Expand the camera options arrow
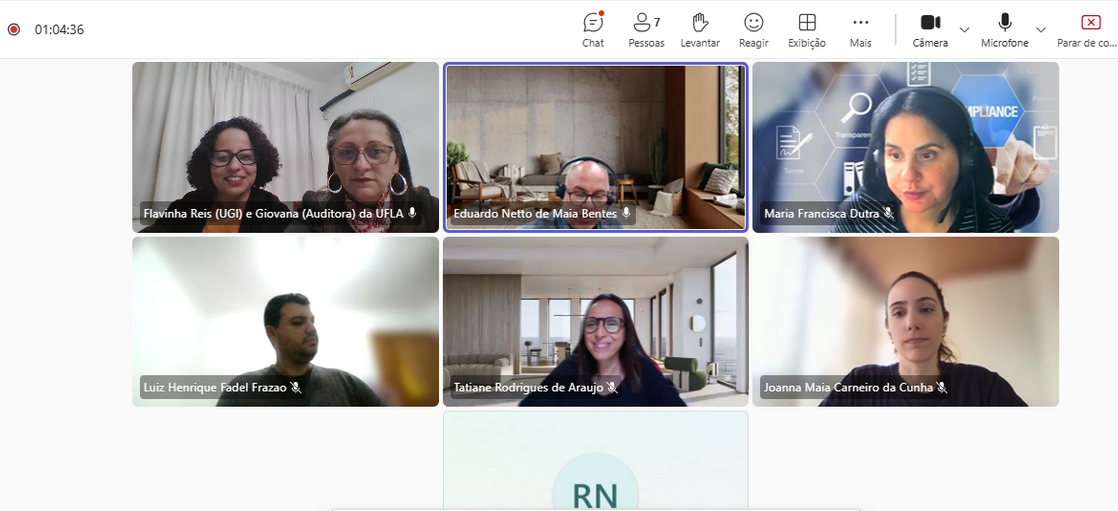 (964, 30)
